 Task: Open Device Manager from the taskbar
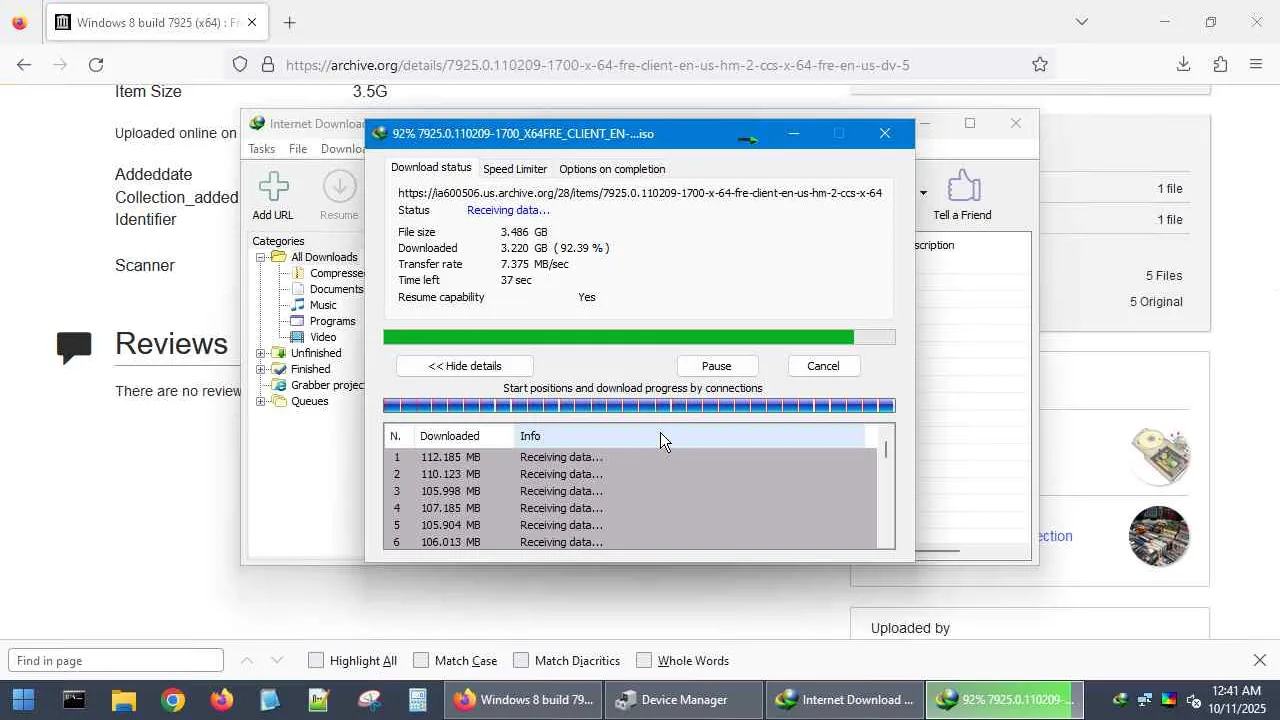click(x=684, y=700)
